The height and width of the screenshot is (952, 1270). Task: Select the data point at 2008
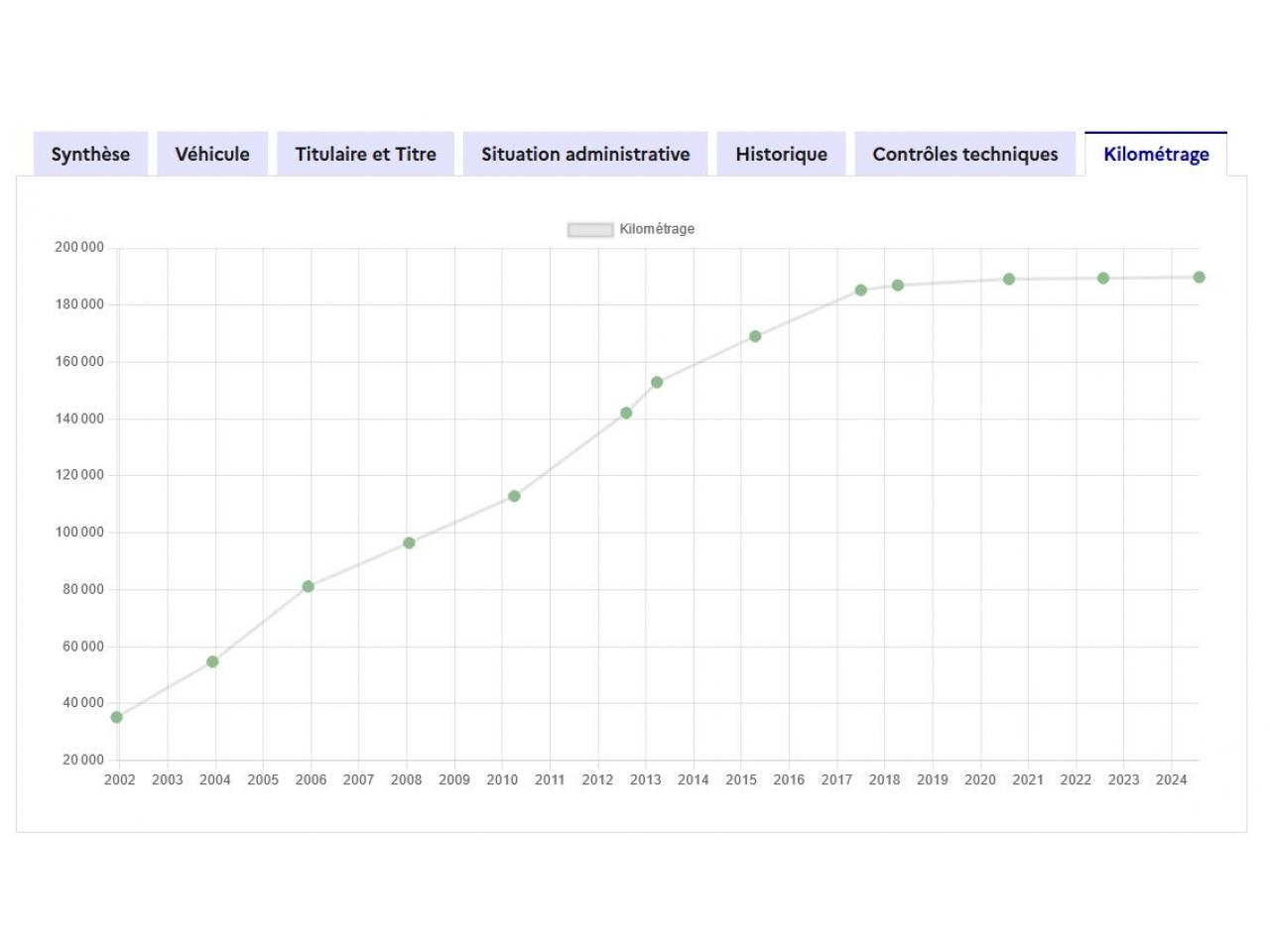coord(409,542)
